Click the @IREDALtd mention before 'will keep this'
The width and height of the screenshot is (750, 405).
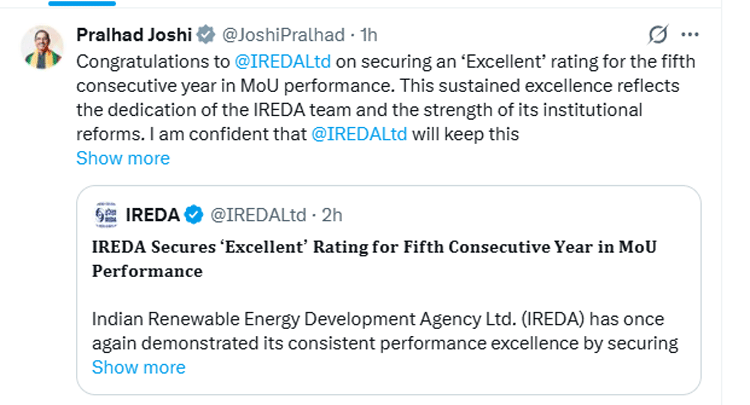point(359,134)
